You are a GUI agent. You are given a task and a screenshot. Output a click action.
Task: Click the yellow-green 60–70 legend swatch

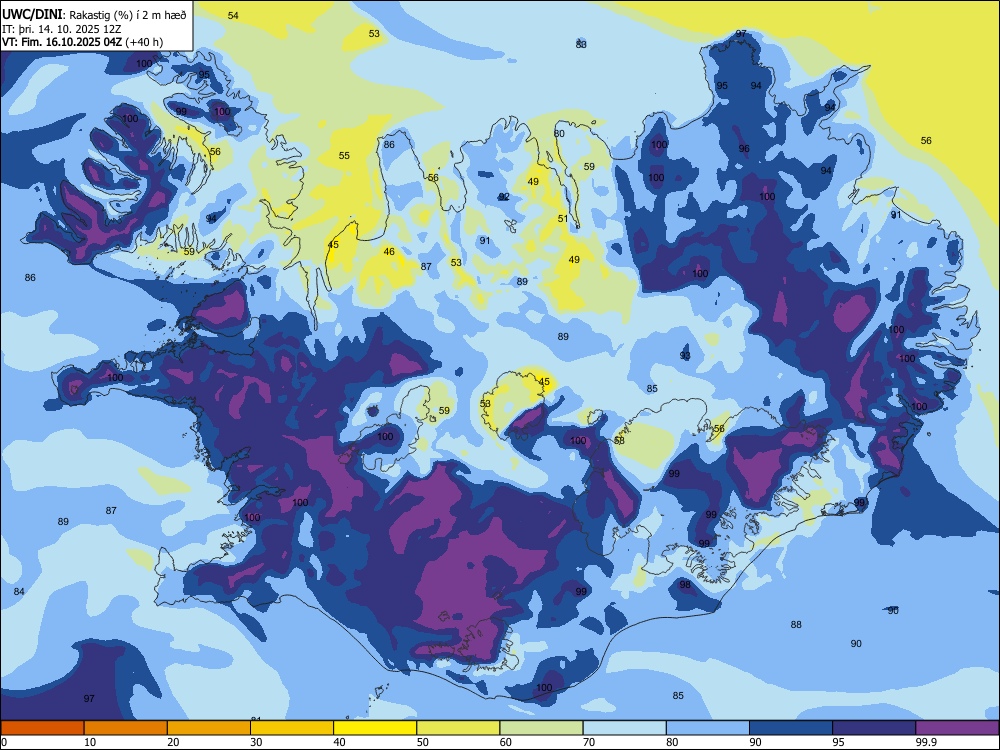tap(541, 728)
